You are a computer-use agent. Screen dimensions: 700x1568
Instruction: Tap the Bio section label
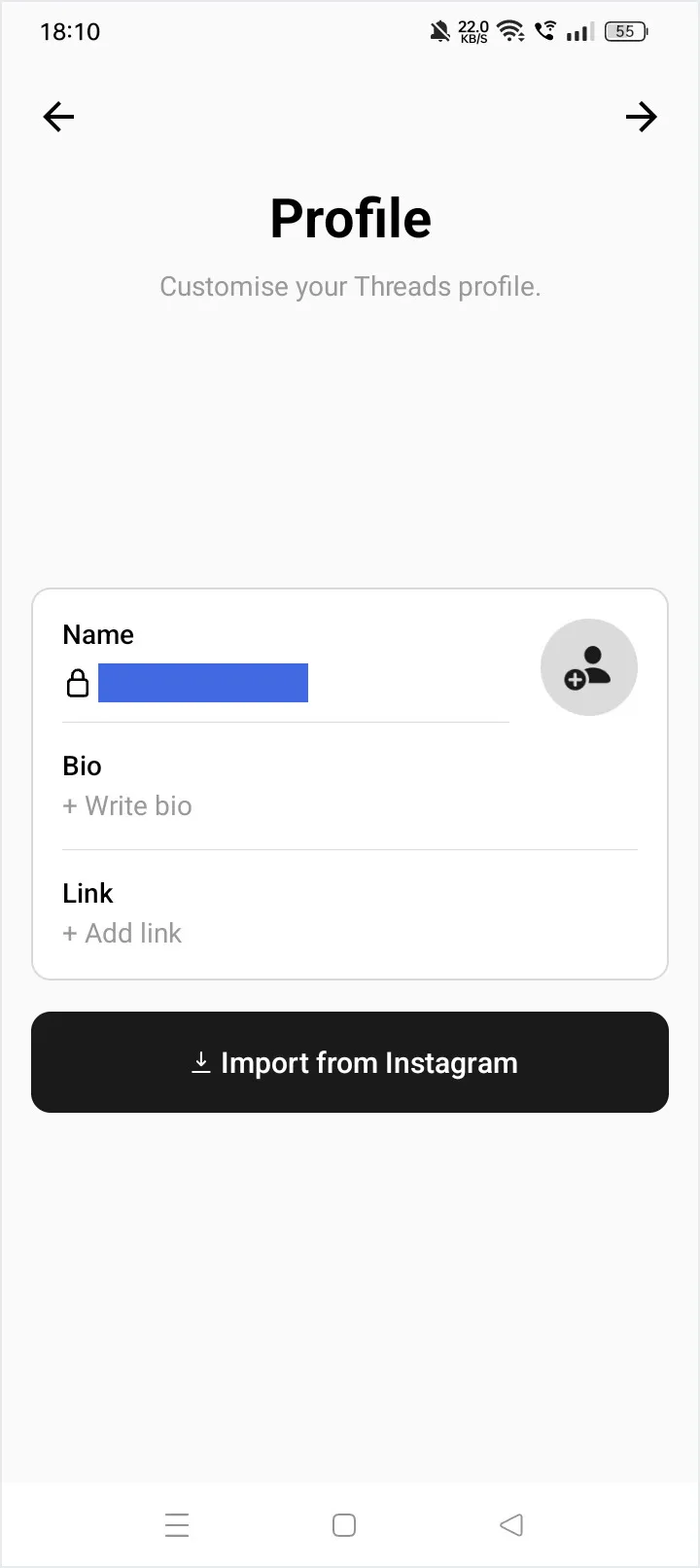(x=82, y=766)
